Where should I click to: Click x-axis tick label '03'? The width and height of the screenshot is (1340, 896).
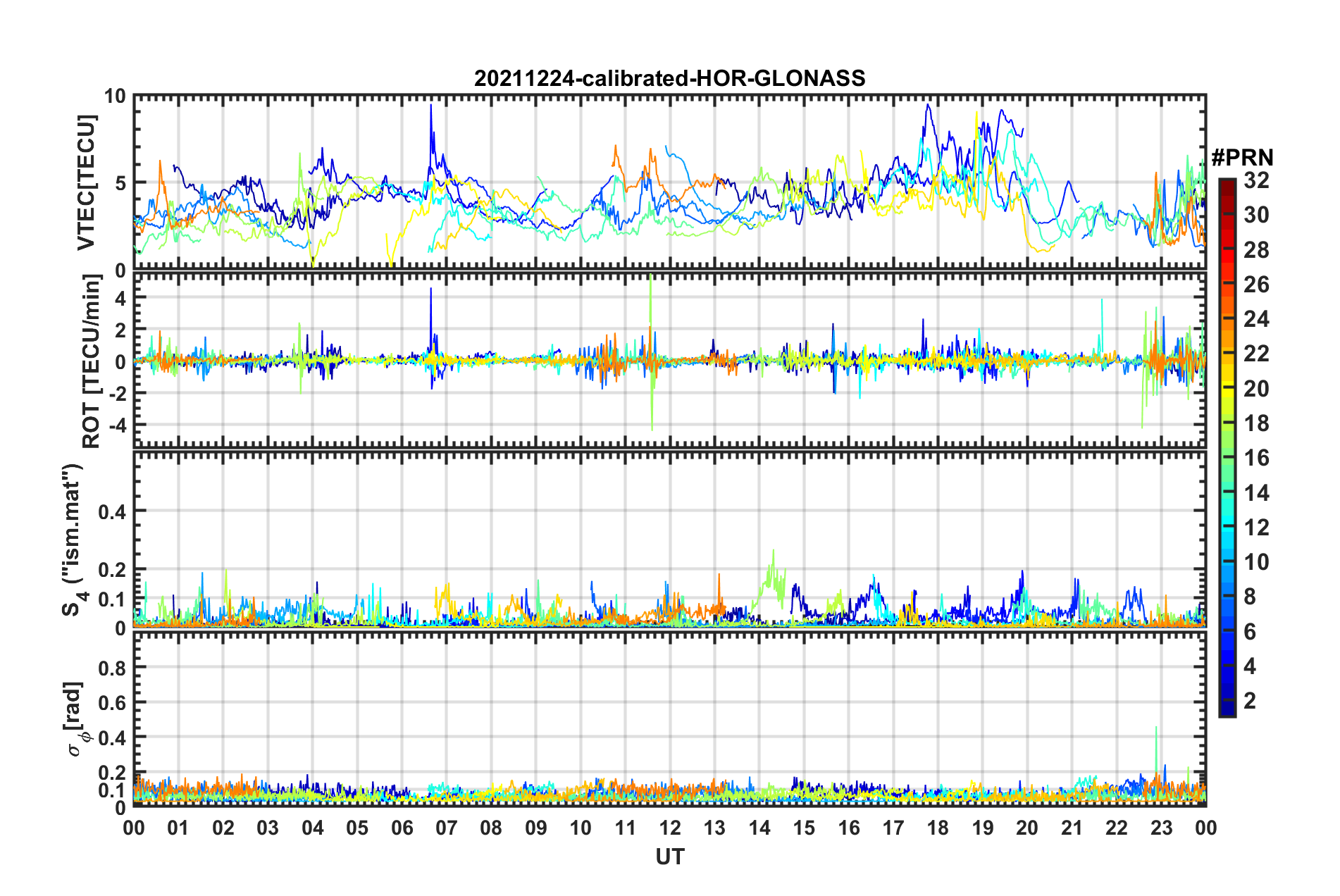pos(268,828)
